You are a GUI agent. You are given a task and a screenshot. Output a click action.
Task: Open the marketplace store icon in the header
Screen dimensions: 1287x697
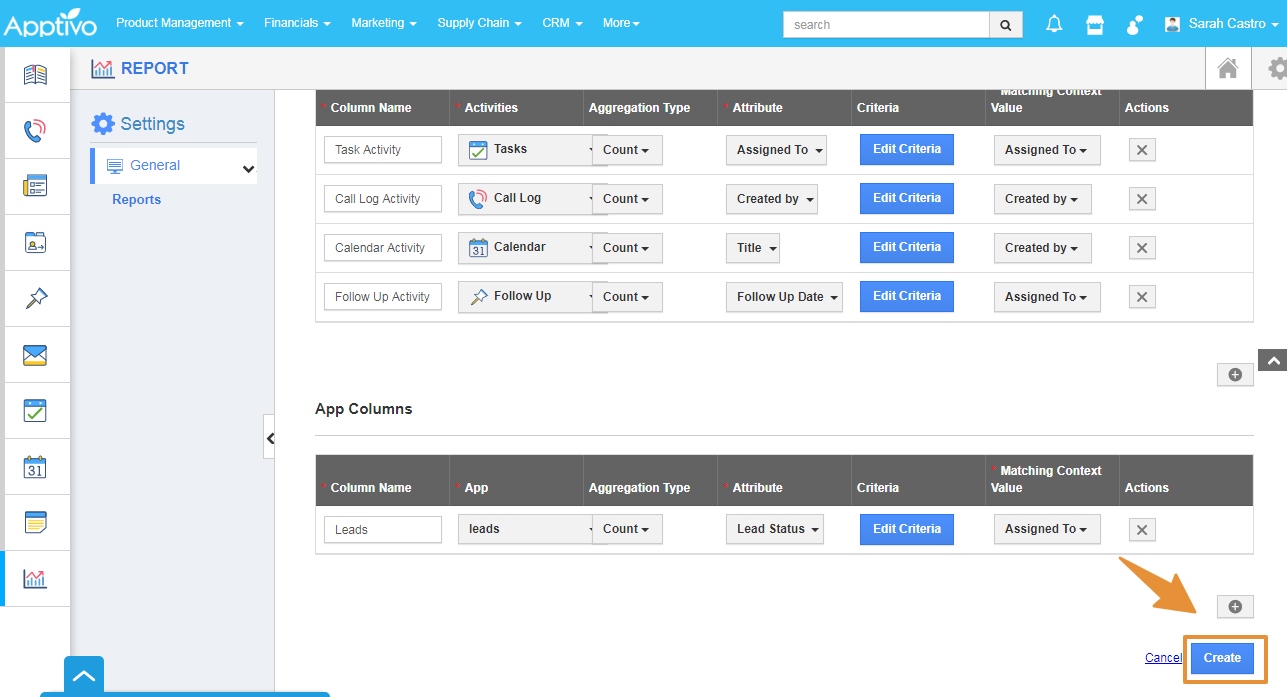coord(1094,23)
